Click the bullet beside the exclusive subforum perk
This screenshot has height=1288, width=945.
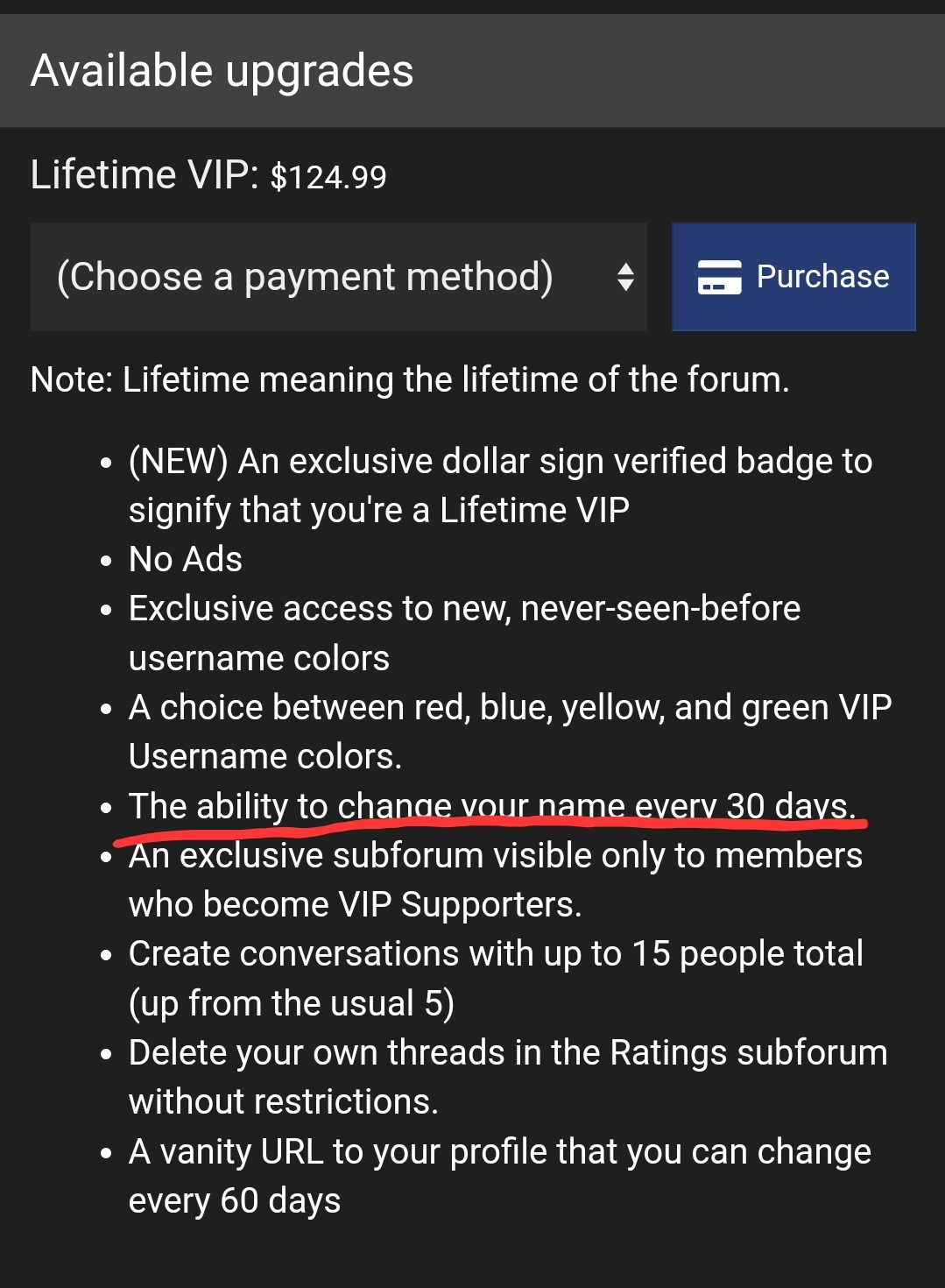107,856
